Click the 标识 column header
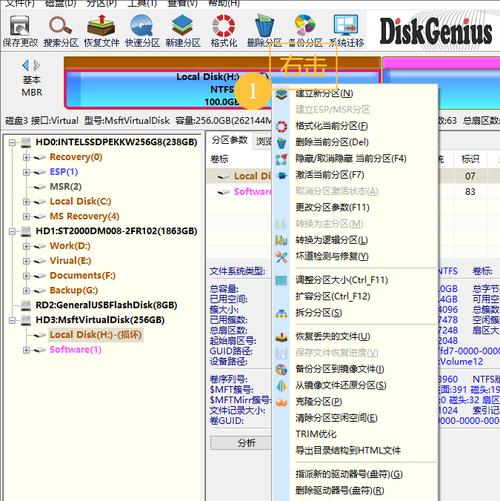Viewport: 500px width, 501px height. [470, 159]
